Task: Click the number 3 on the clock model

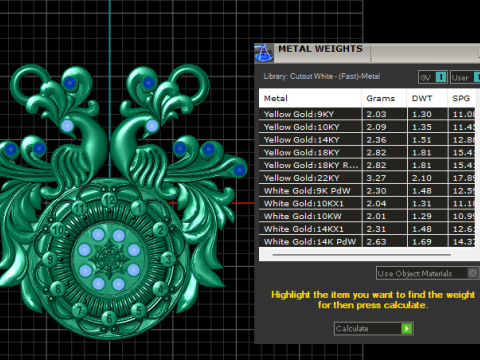Action: pos(168,259)
